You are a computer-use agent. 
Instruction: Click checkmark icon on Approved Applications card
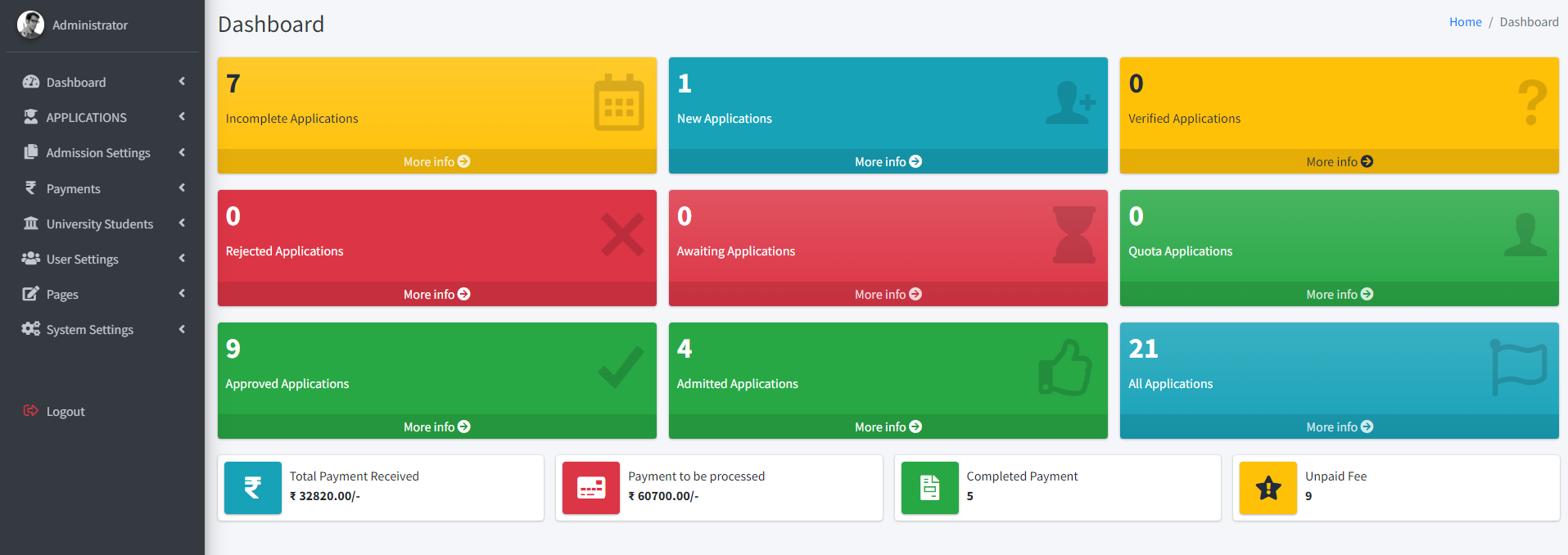coord(621,368)
